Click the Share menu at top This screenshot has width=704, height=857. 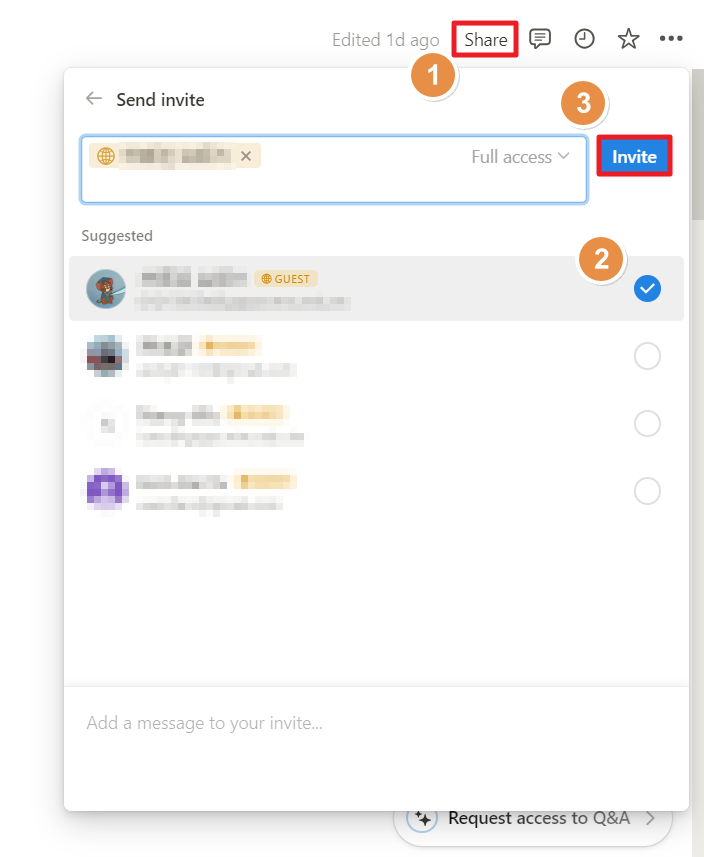[485, 39]
